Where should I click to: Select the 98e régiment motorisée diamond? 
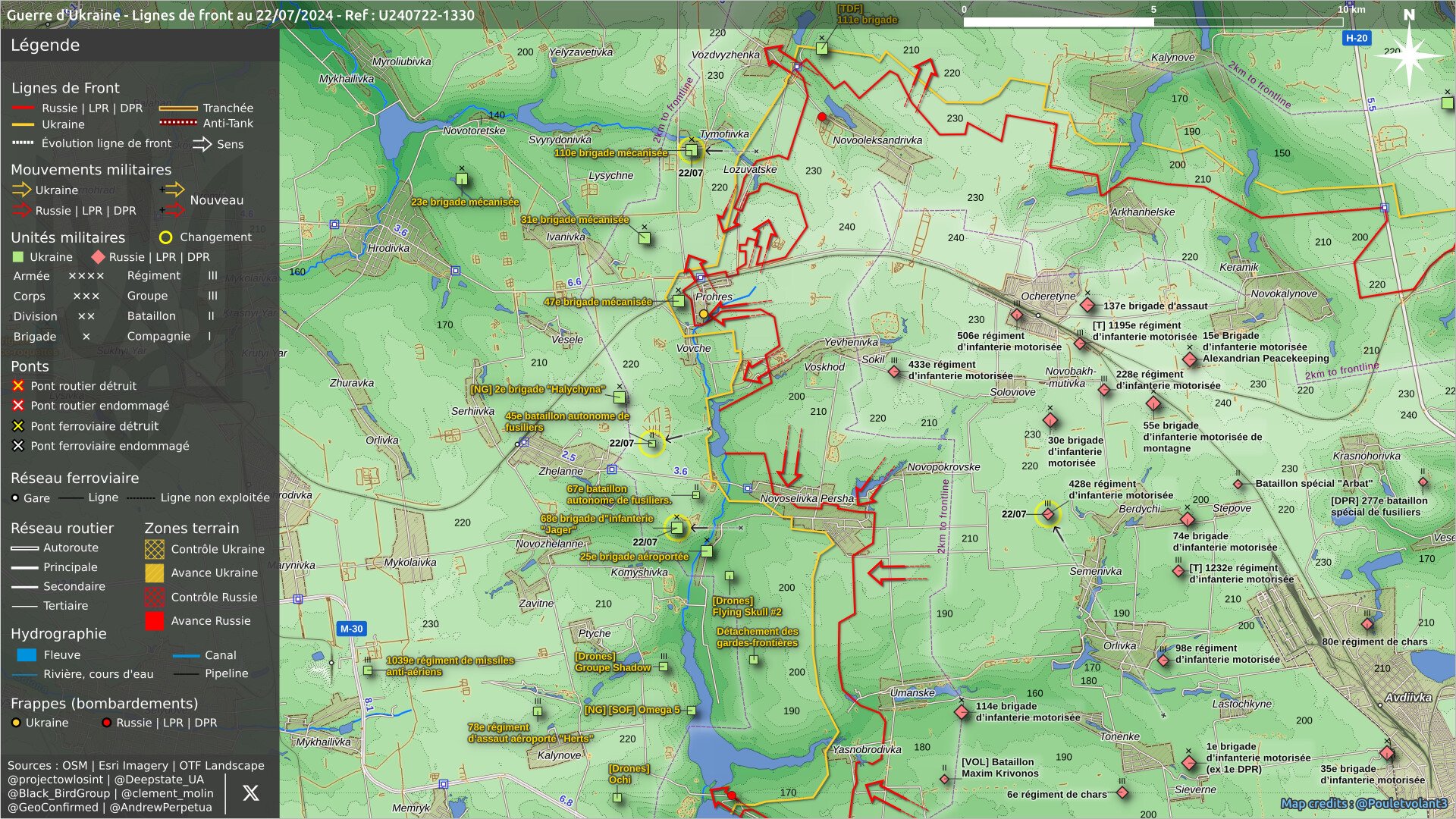pos(1163,660)
